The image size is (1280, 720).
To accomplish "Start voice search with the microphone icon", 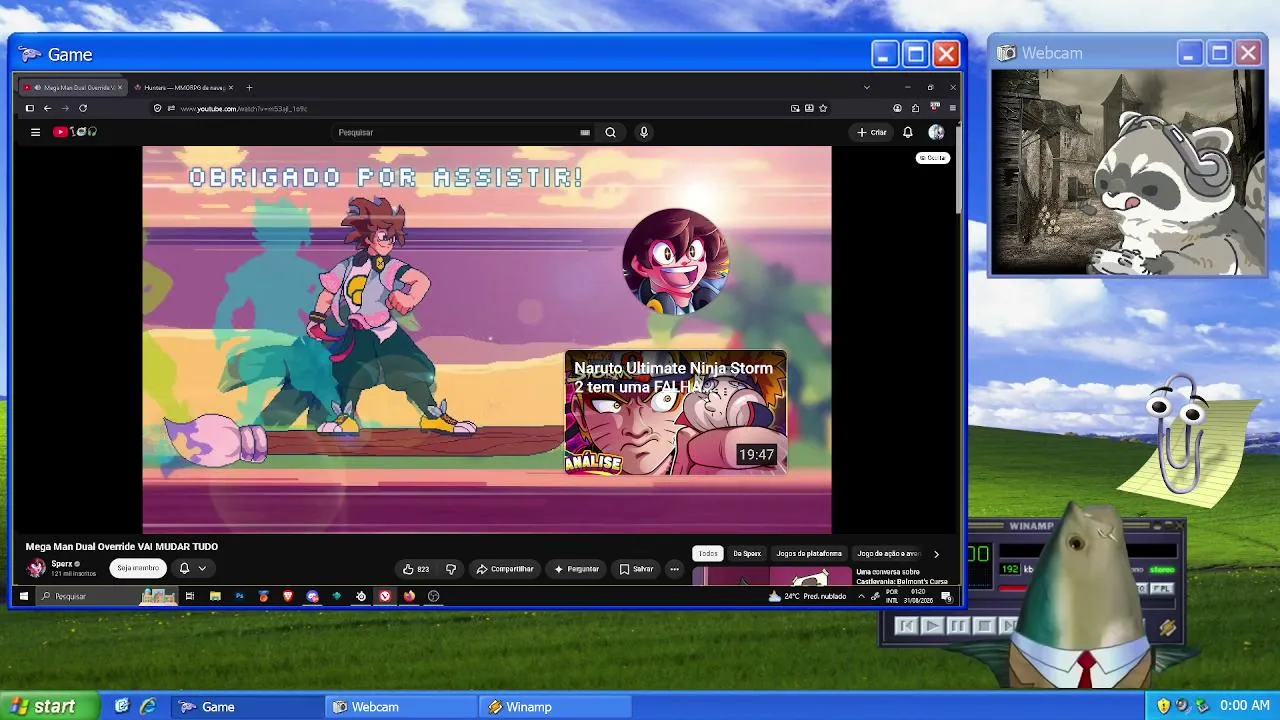I will (644, 132).
